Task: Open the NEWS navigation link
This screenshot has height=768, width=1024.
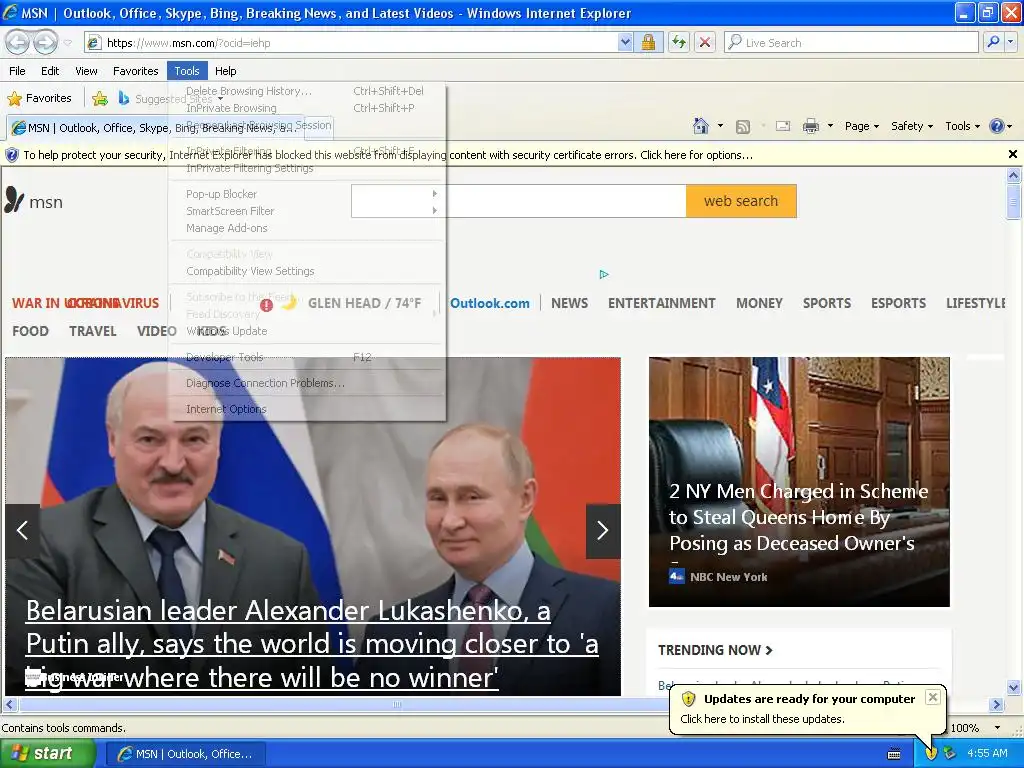Action: click(x=569, y=303)
